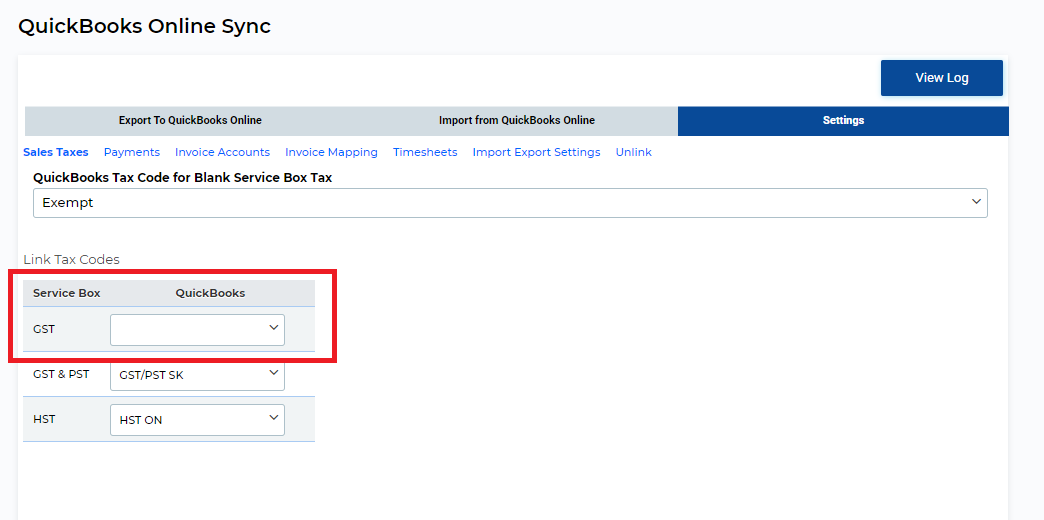Open Invoice Accounts settings
This screenshot has width=1044, height=520.
222,152
